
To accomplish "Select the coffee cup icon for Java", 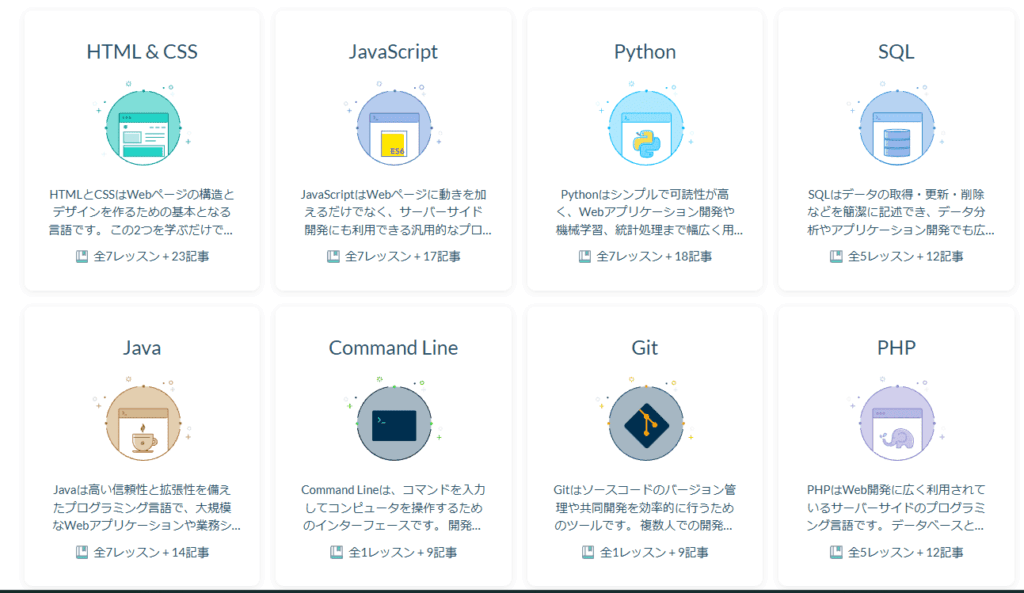I will coord(142,423).
